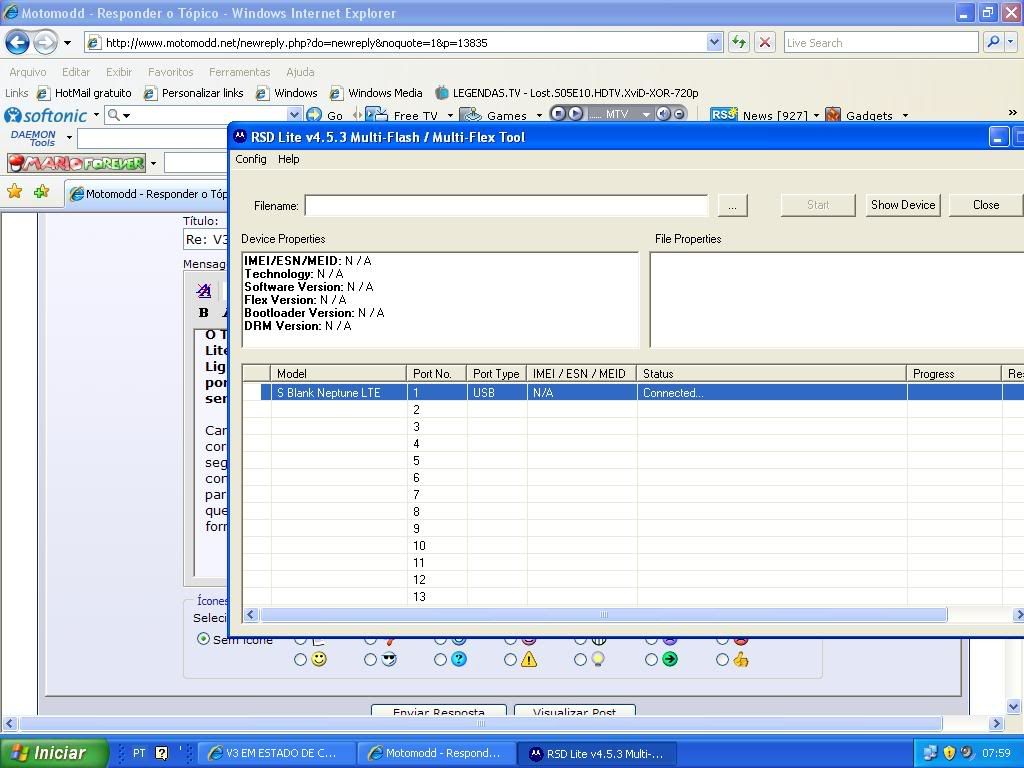
Task: Click the Close button in RSD Lite
Action: 985,205
